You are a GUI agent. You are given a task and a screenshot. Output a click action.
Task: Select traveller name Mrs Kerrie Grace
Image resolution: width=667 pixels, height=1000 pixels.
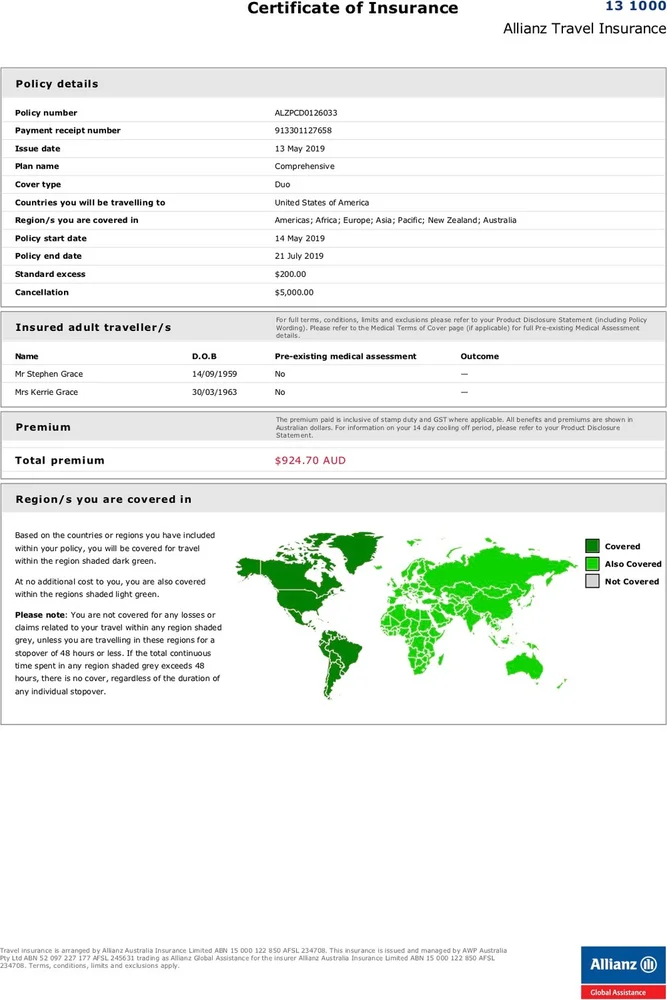click(x=46, y=392)
